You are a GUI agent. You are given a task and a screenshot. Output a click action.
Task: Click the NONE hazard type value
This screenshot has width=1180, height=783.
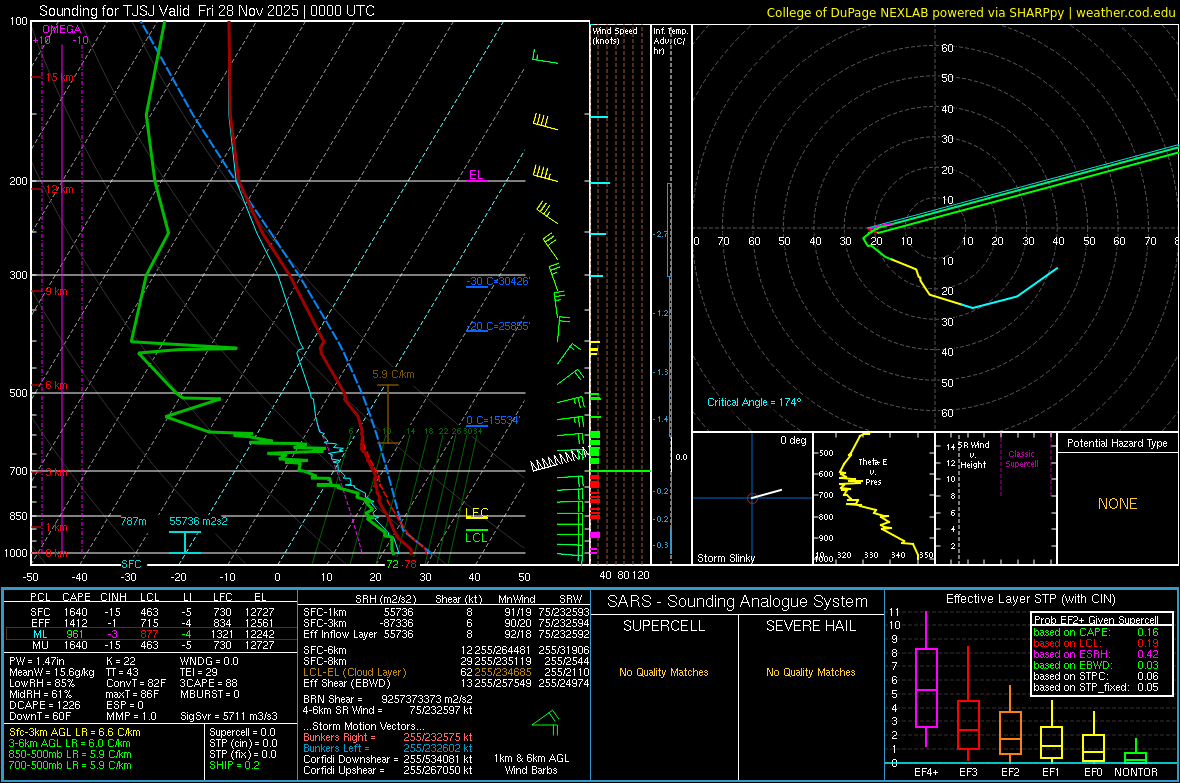click(x=1117, y=504)
